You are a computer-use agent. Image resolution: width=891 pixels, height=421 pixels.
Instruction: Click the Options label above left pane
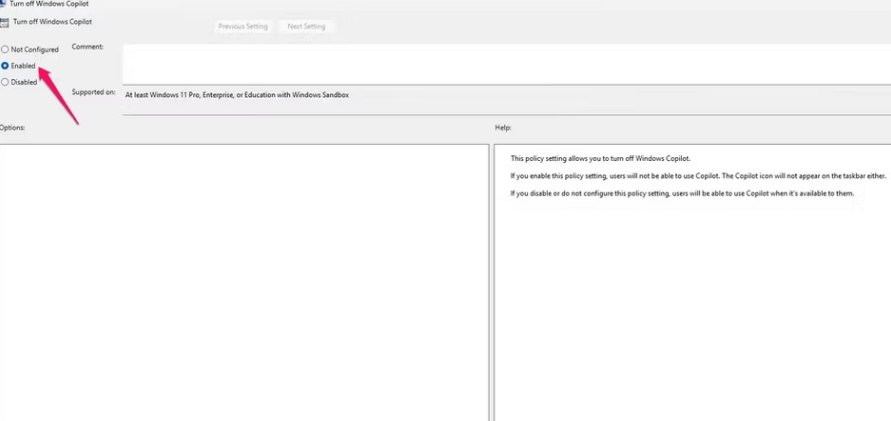(x=12, y=128)
